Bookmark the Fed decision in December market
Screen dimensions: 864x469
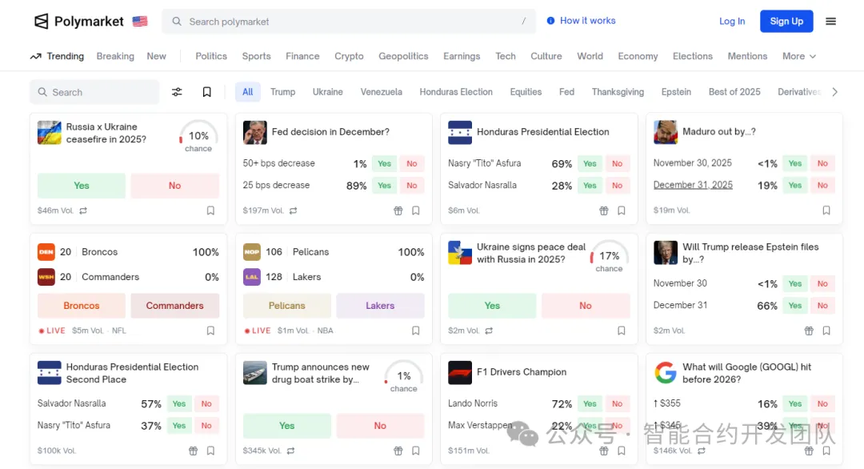[x=416, y=211]
